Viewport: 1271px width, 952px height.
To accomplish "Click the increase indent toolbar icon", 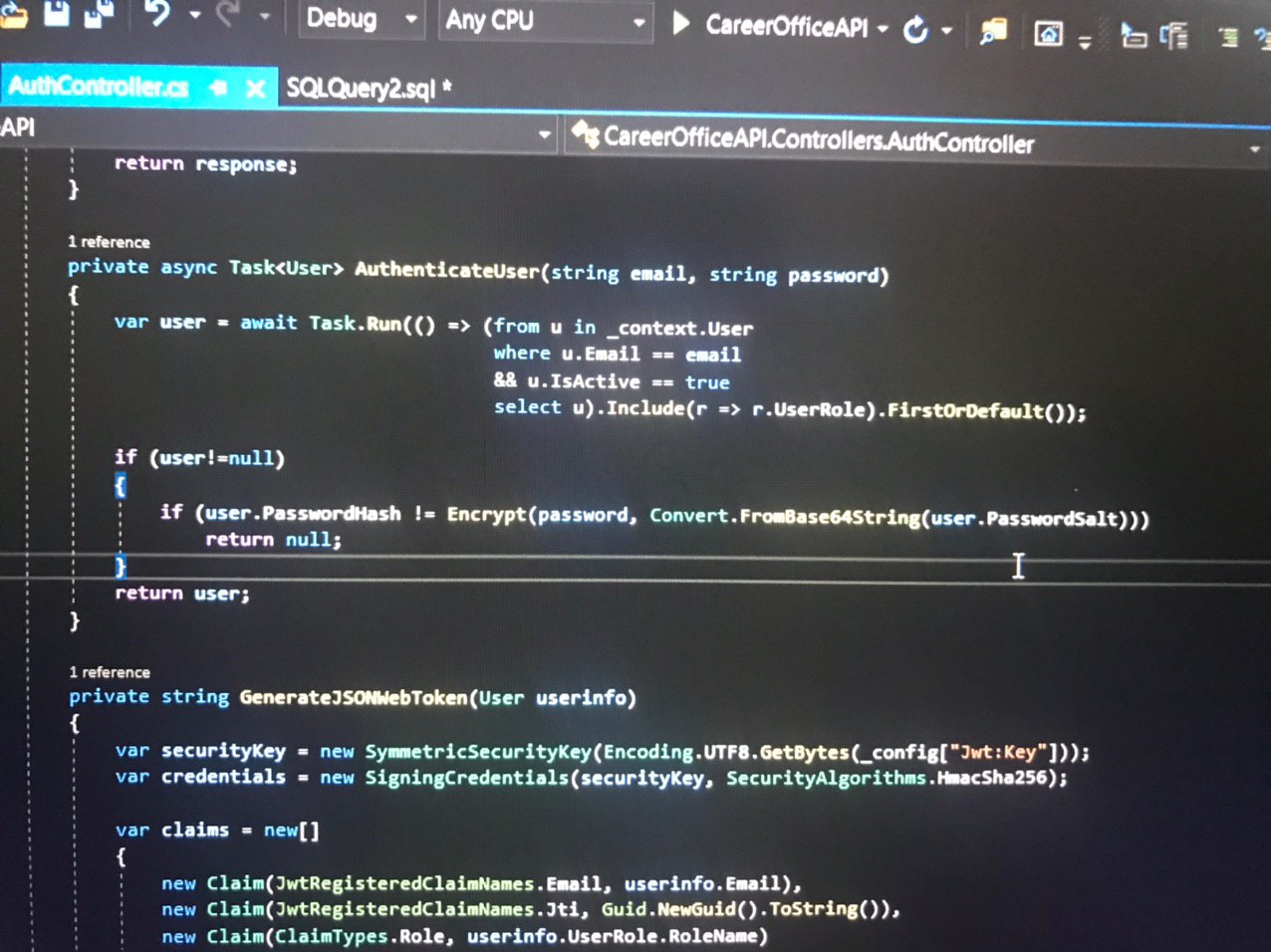I will pos(1175,38).
